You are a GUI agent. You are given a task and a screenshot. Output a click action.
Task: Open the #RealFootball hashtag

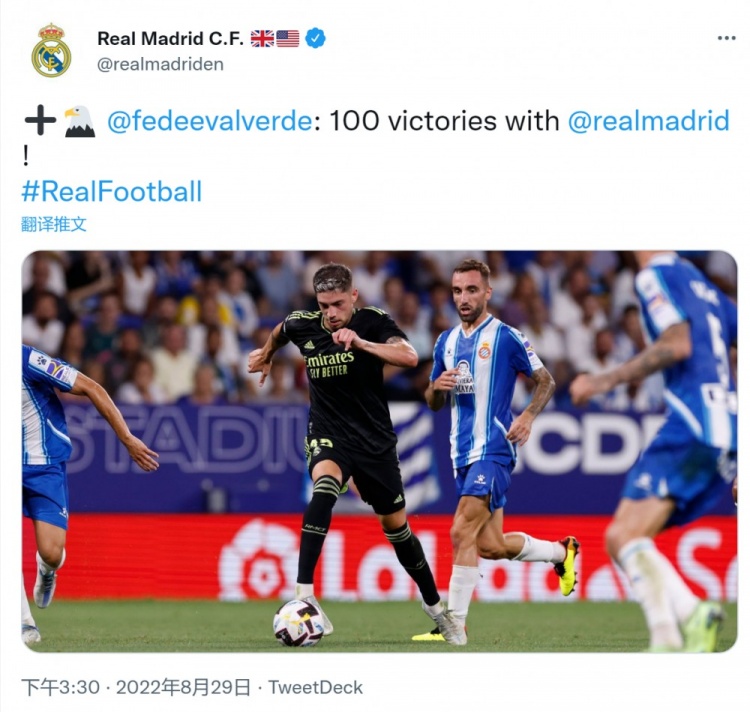pyautogui.click(x=112, y=191)
